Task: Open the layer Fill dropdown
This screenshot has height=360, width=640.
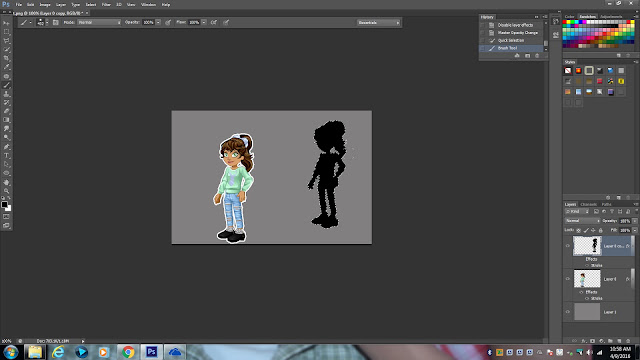Action: (635, 230)
